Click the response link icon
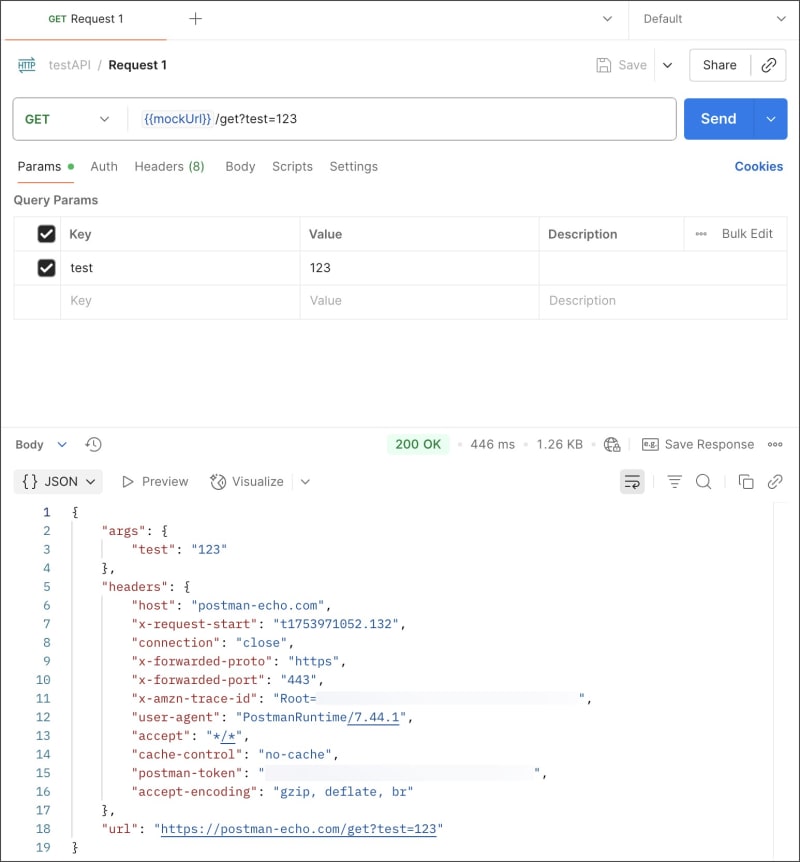 775,482
